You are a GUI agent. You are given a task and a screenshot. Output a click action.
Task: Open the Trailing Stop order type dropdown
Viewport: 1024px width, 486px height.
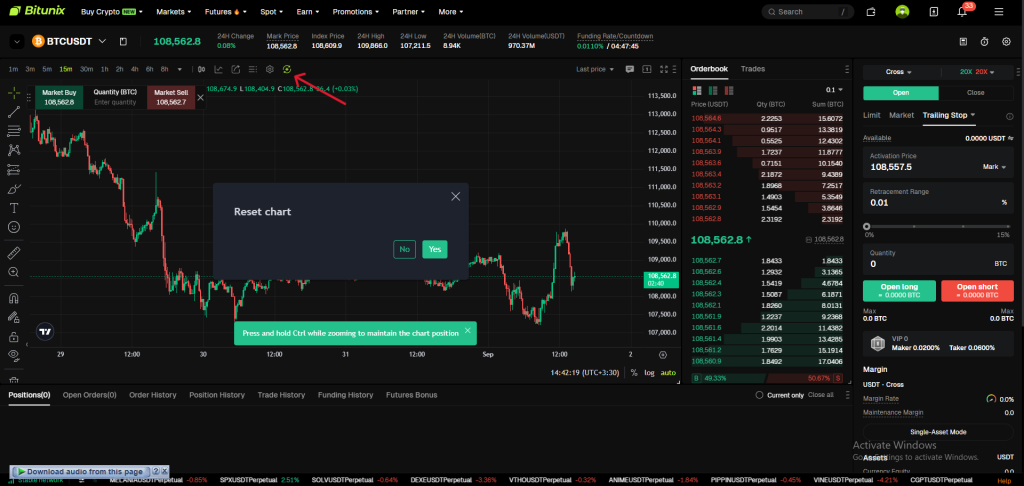click(x=949, y=115)
